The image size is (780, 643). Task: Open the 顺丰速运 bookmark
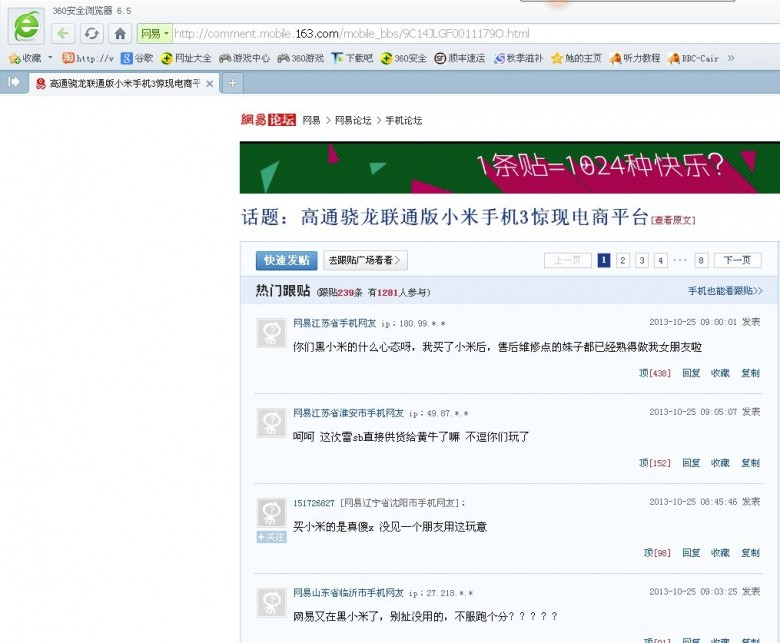460,58
